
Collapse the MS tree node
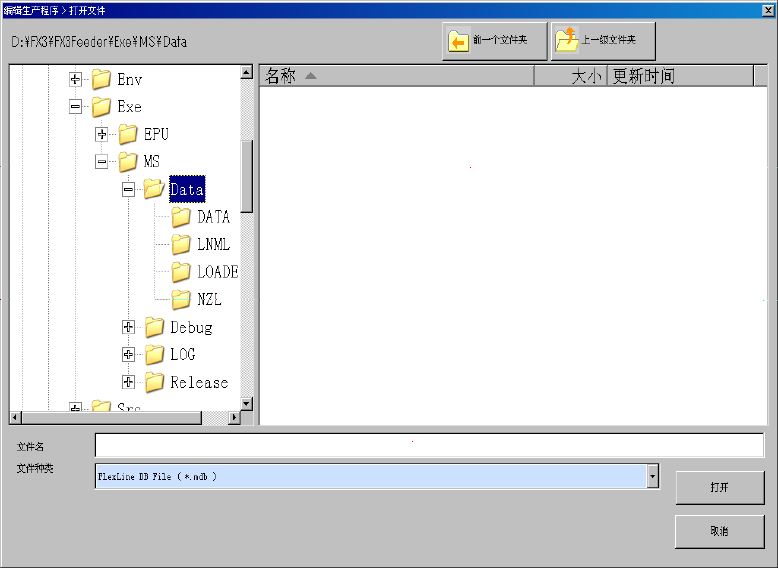(102, 161)
